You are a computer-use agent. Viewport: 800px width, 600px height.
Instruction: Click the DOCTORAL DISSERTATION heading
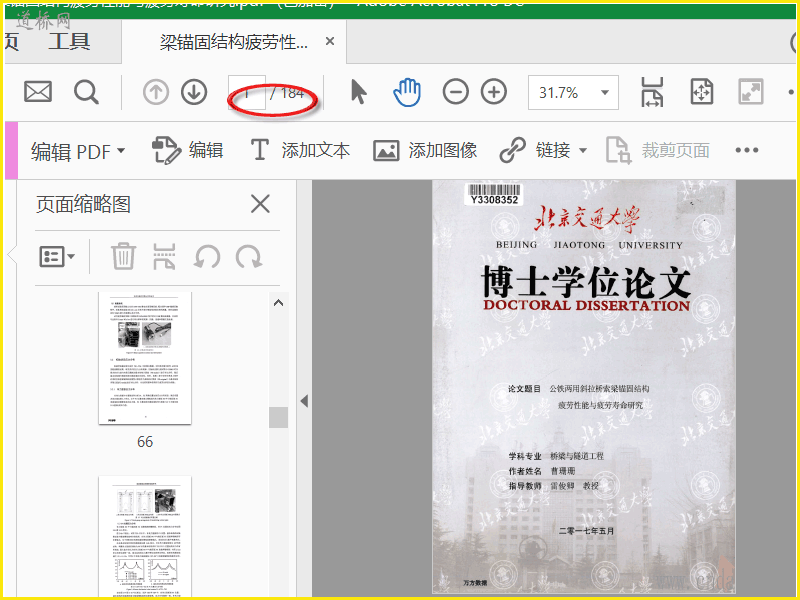587,306
